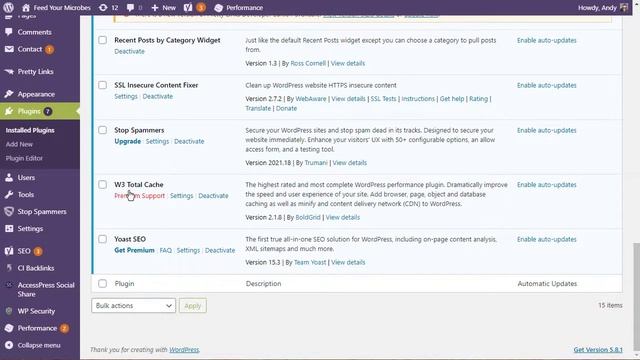
Task: Open Plugin Editor submenu item
Action: tap(24, 158)
